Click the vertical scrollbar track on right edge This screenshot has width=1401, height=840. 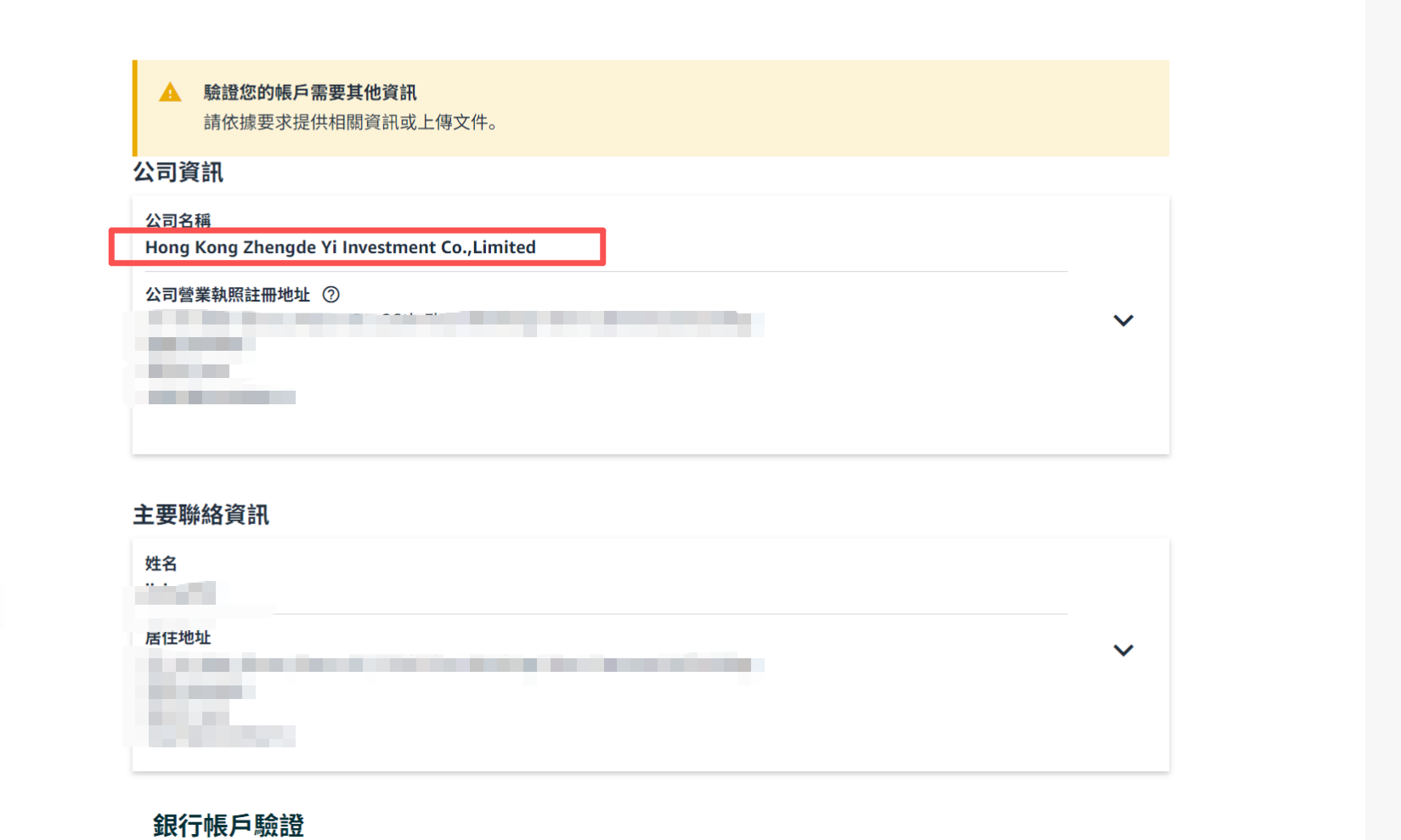point(1382,425)
